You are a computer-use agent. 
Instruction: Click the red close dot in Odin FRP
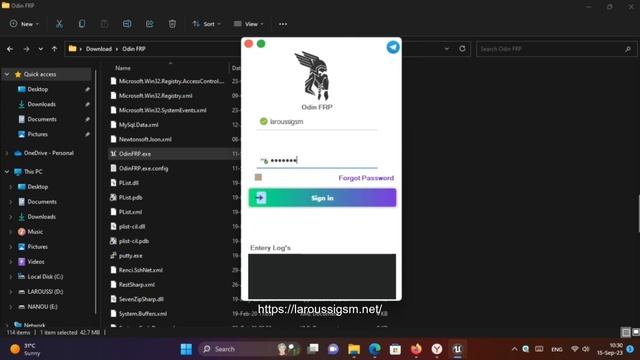click(249, 44)
